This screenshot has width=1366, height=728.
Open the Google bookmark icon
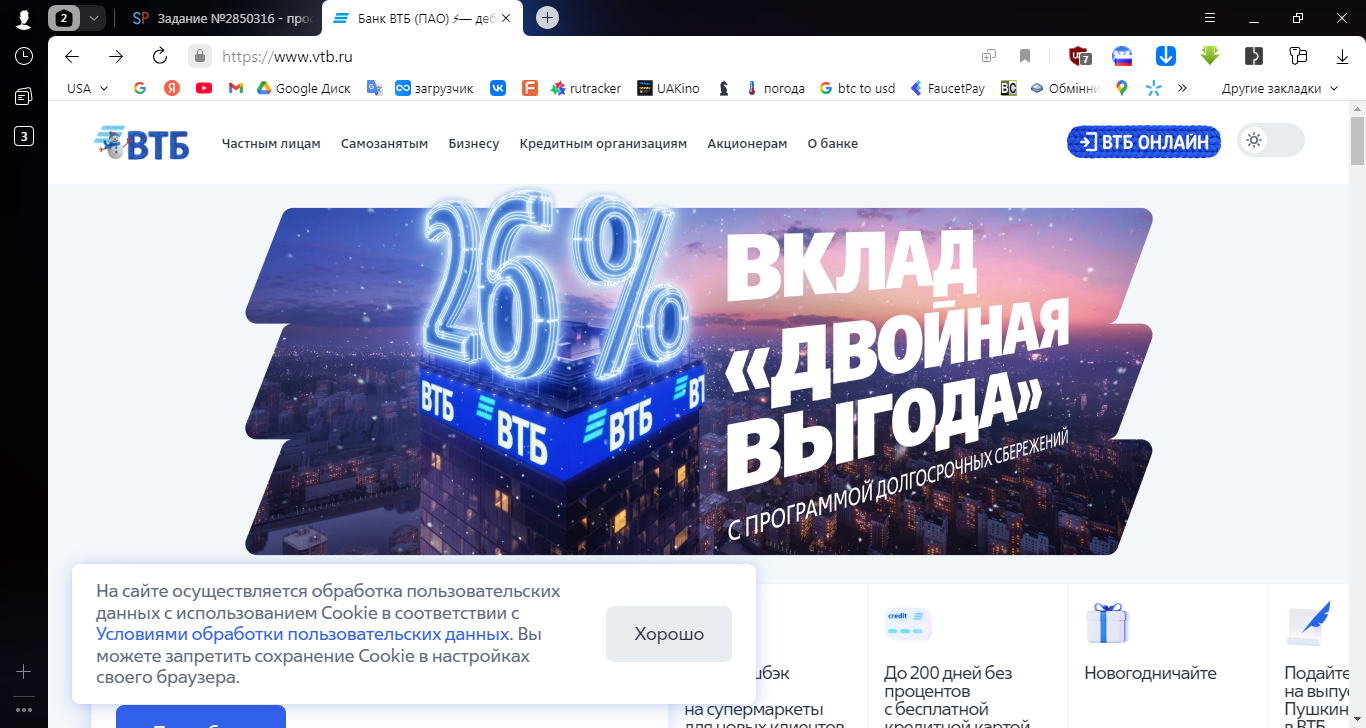(140, 88)
